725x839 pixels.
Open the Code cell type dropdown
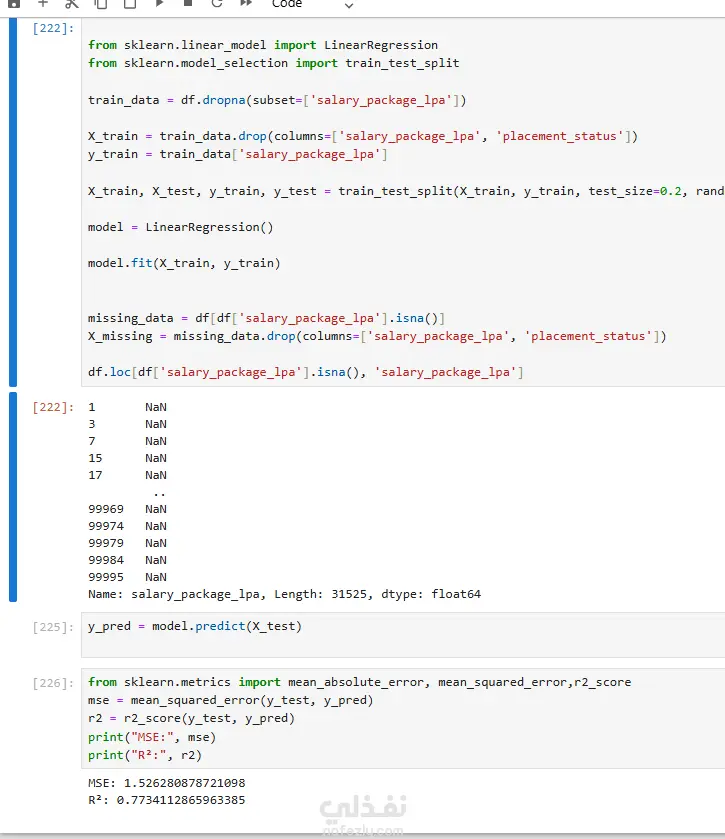312,4
